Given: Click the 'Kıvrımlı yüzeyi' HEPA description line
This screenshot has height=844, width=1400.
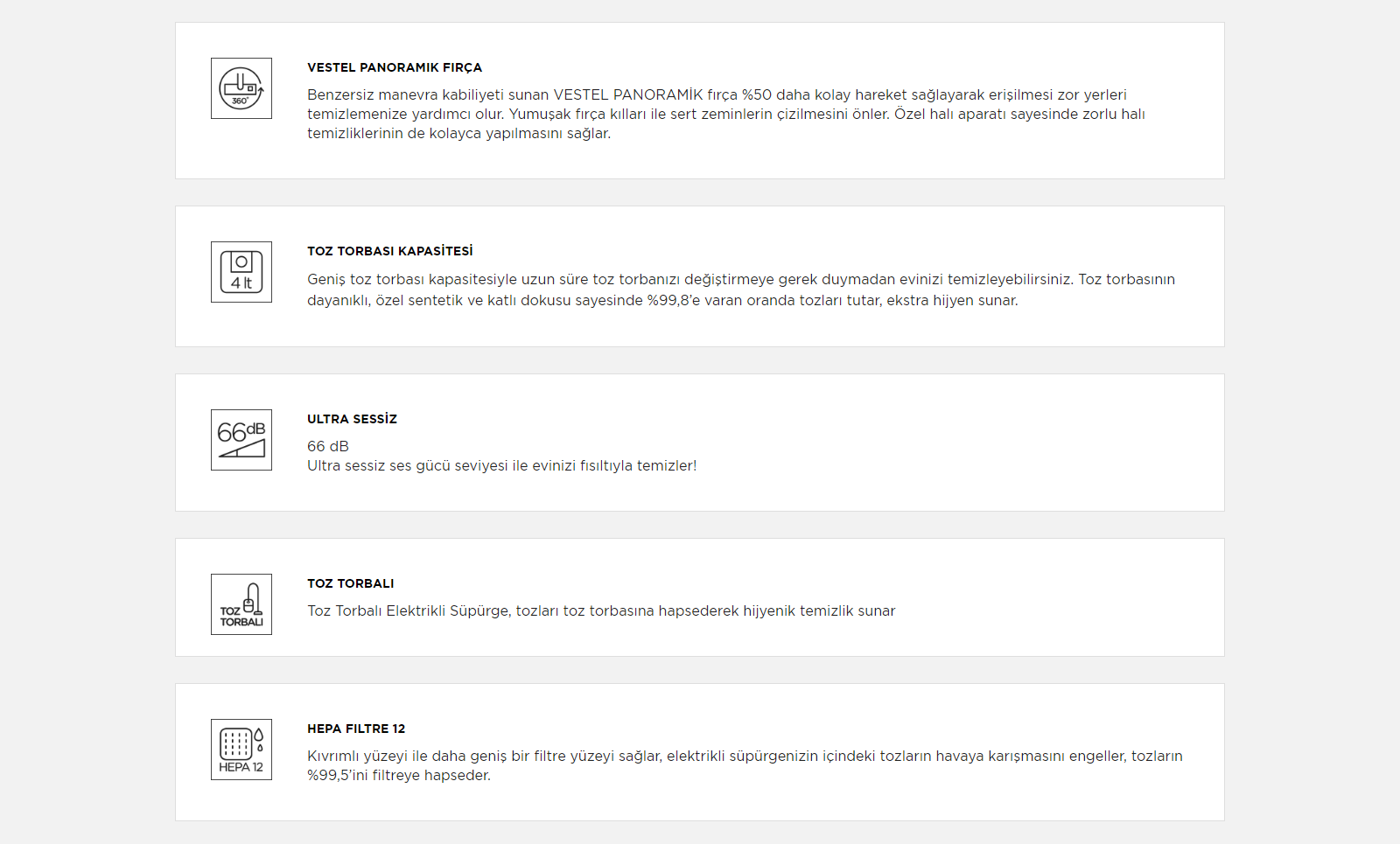Looking at the screenshot, I should point(745,756).
